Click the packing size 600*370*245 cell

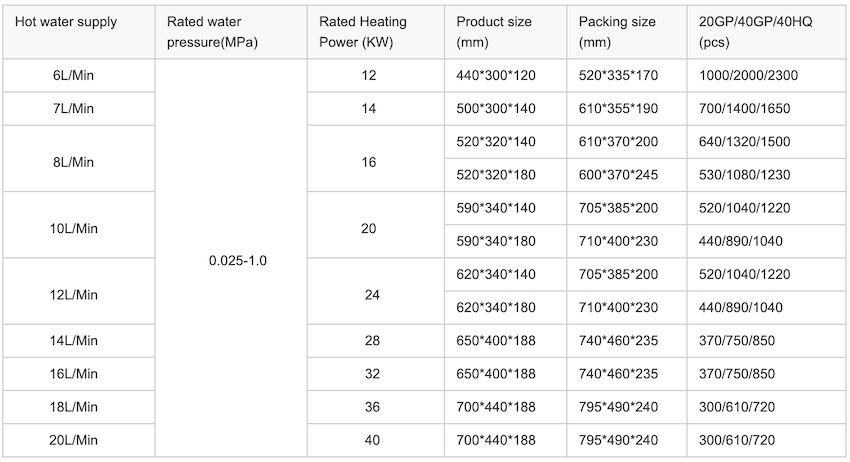pyautogui.click(x=618, y=174)
